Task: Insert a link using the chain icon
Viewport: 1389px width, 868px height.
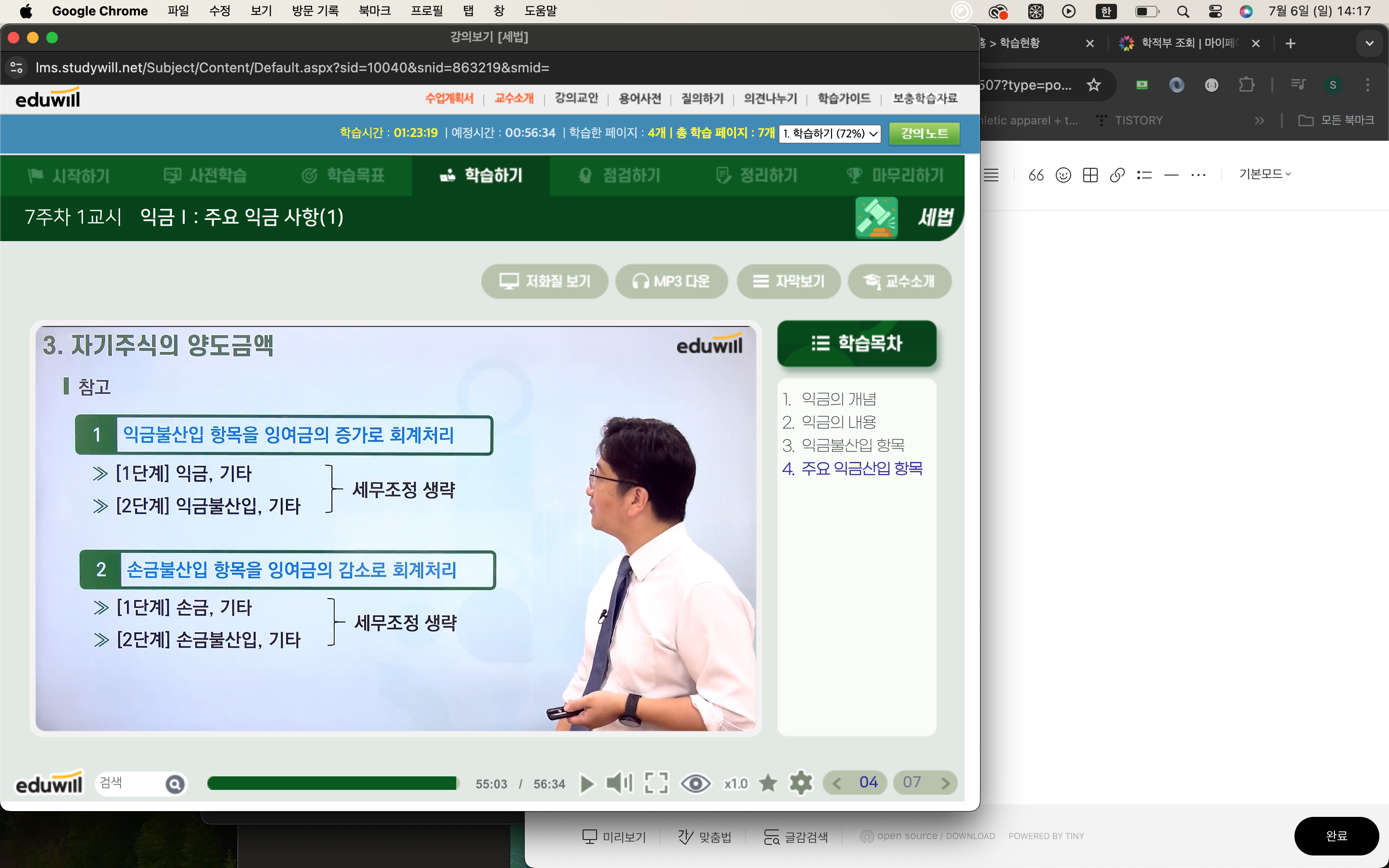Action: click(1117, 175)
